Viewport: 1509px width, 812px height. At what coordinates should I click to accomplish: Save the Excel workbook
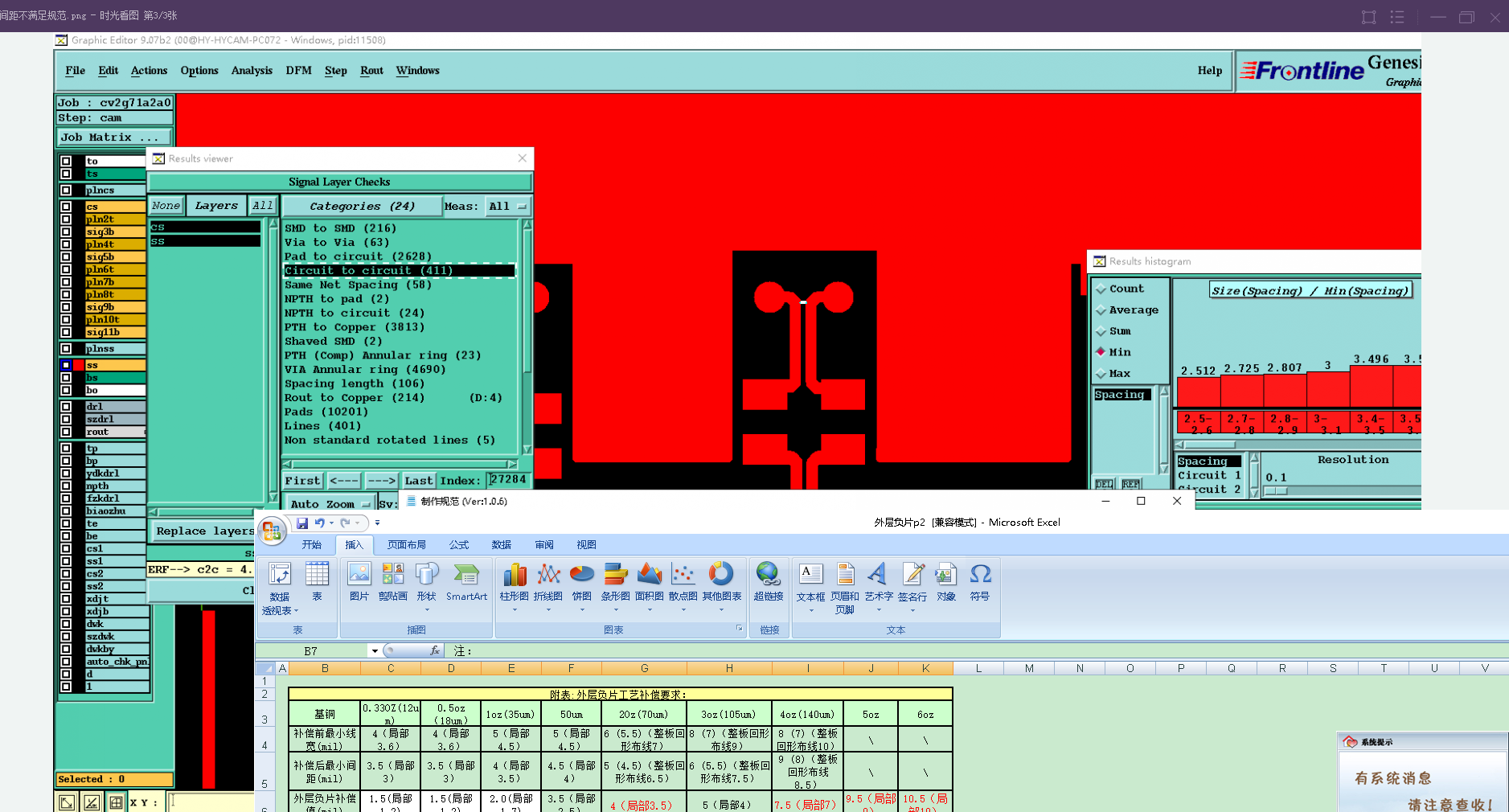302,523
